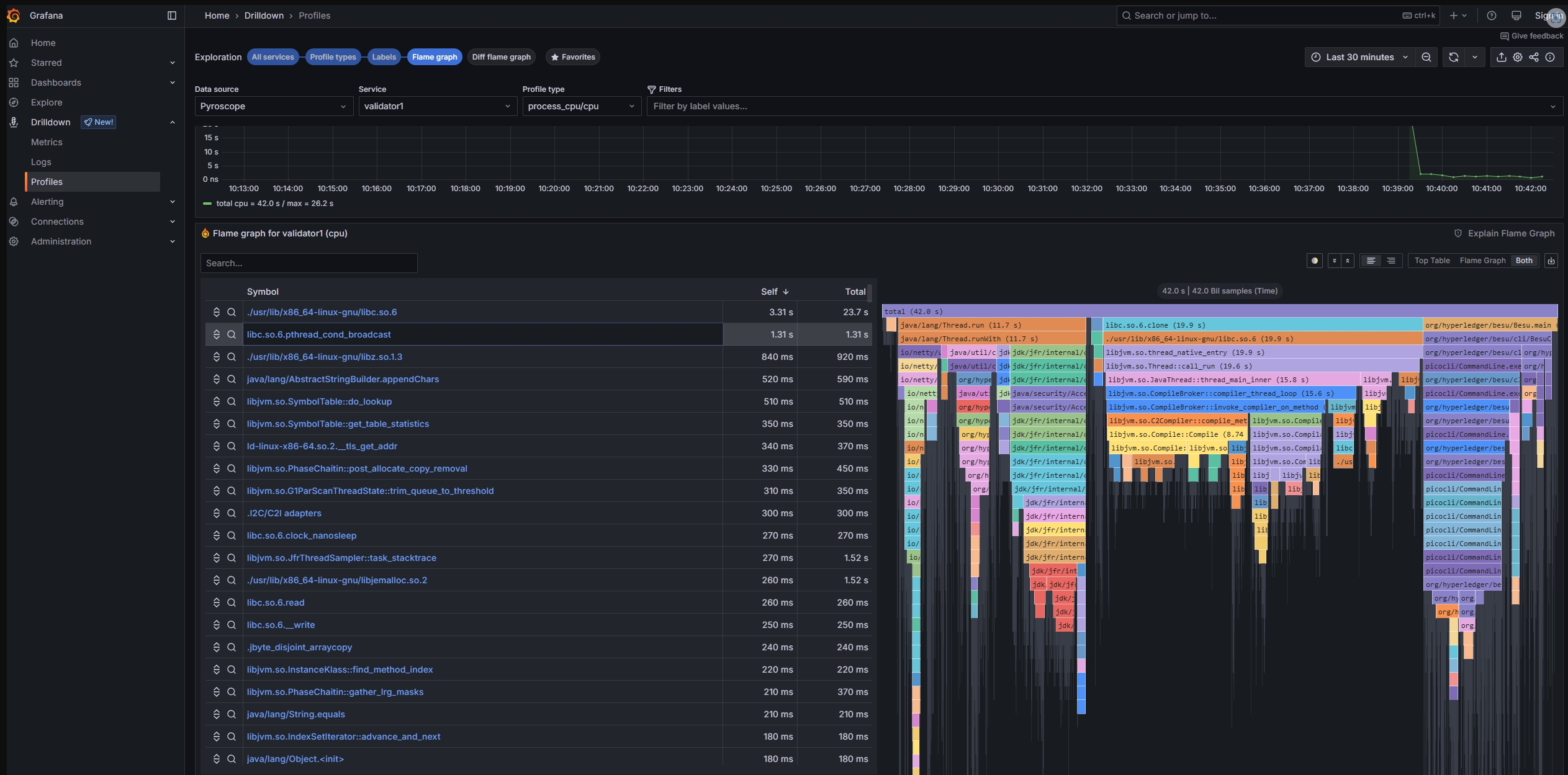Click the Explain Flame Graph button
The height and width of the screenshot is (775, 1568).
click(x=1504, y=233)
